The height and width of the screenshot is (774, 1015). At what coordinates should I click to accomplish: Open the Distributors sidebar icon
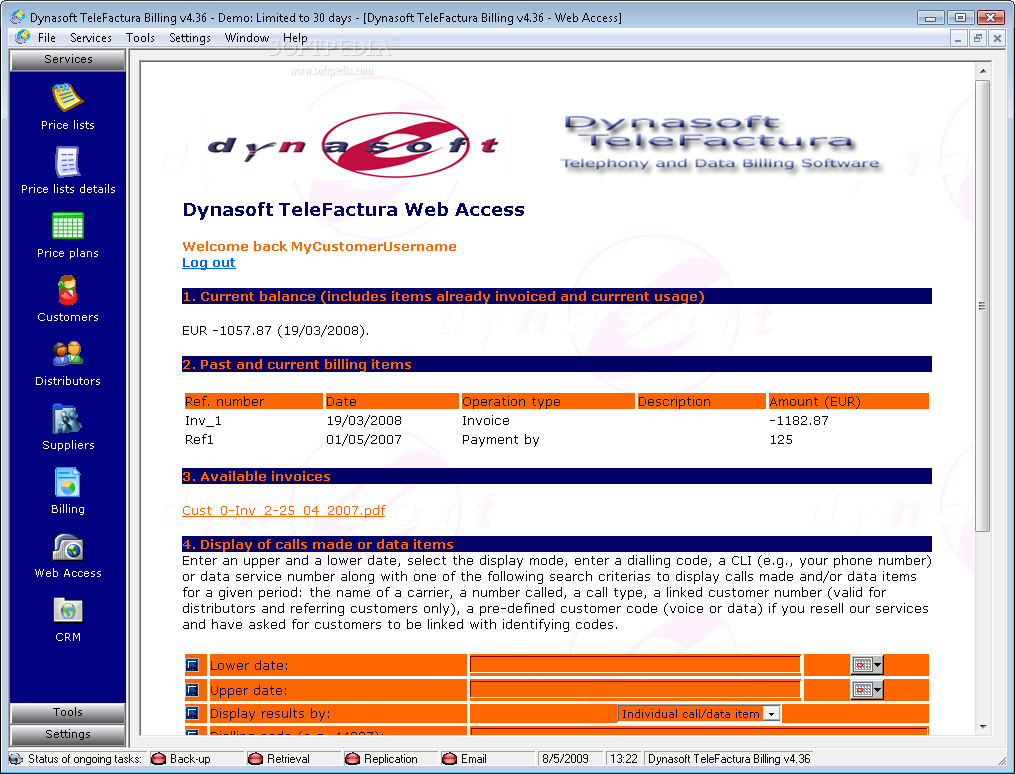[x=67, y=354]
